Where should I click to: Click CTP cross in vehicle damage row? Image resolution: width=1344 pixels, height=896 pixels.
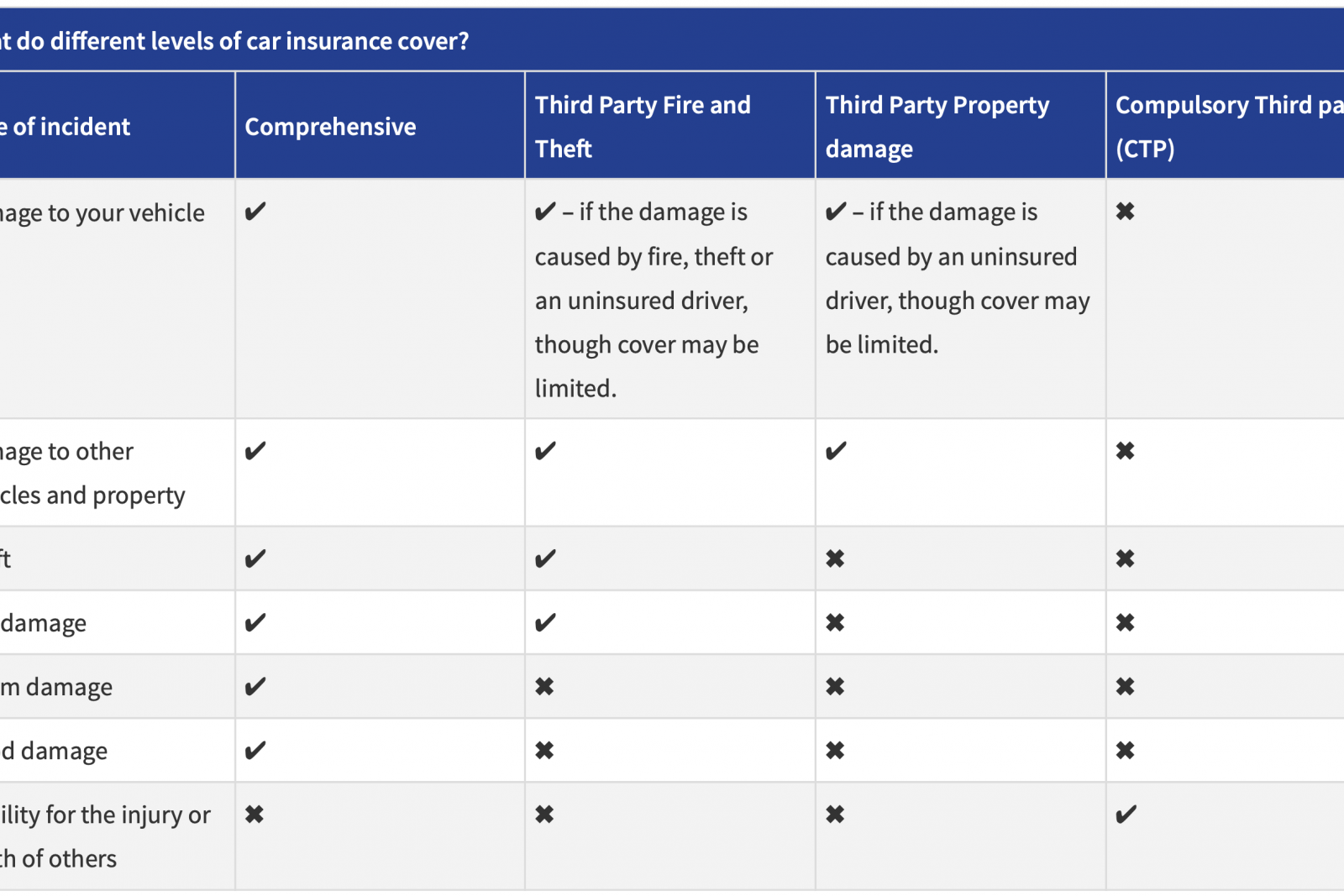pyautogui.click(x=1125, y=212)
